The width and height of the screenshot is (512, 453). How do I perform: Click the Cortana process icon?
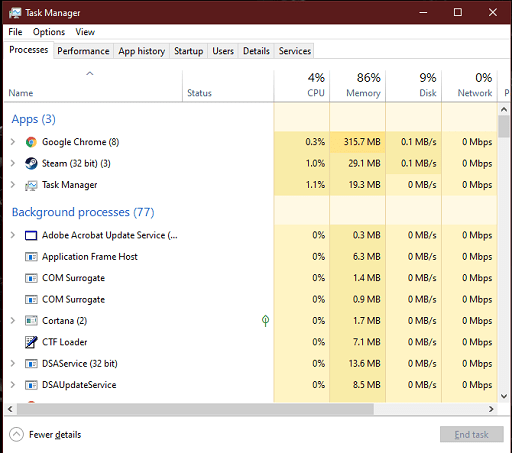tap(31, 321)
